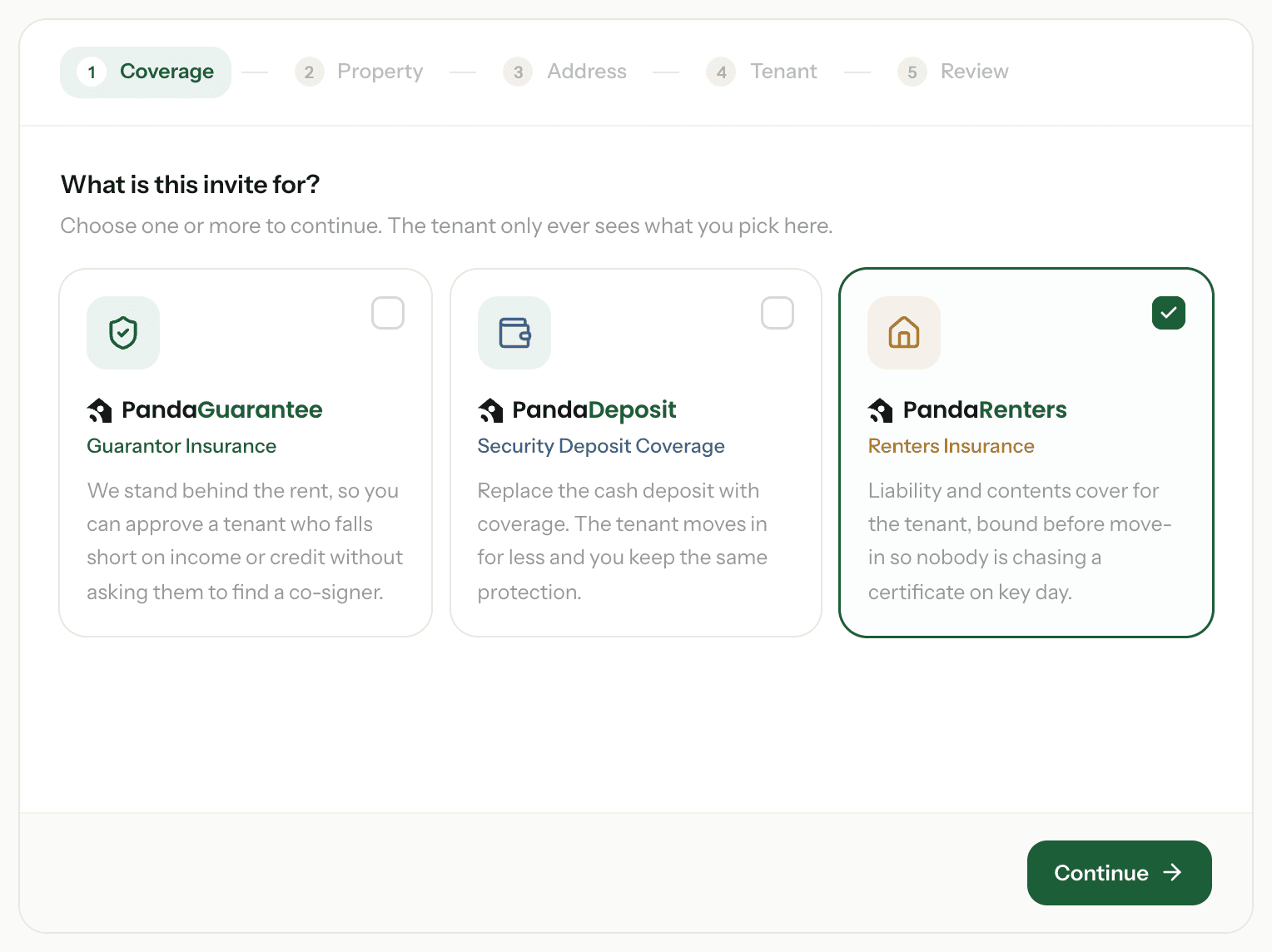Click the wallet icon on PandaDeposit card
Screen dimensions: 1272x952
[x=514, y=333]
